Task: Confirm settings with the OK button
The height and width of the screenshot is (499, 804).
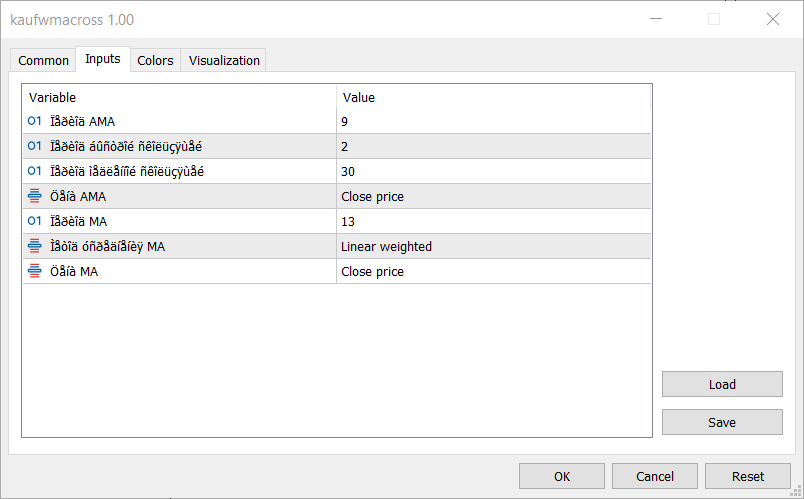Action: tap(562, 476)
